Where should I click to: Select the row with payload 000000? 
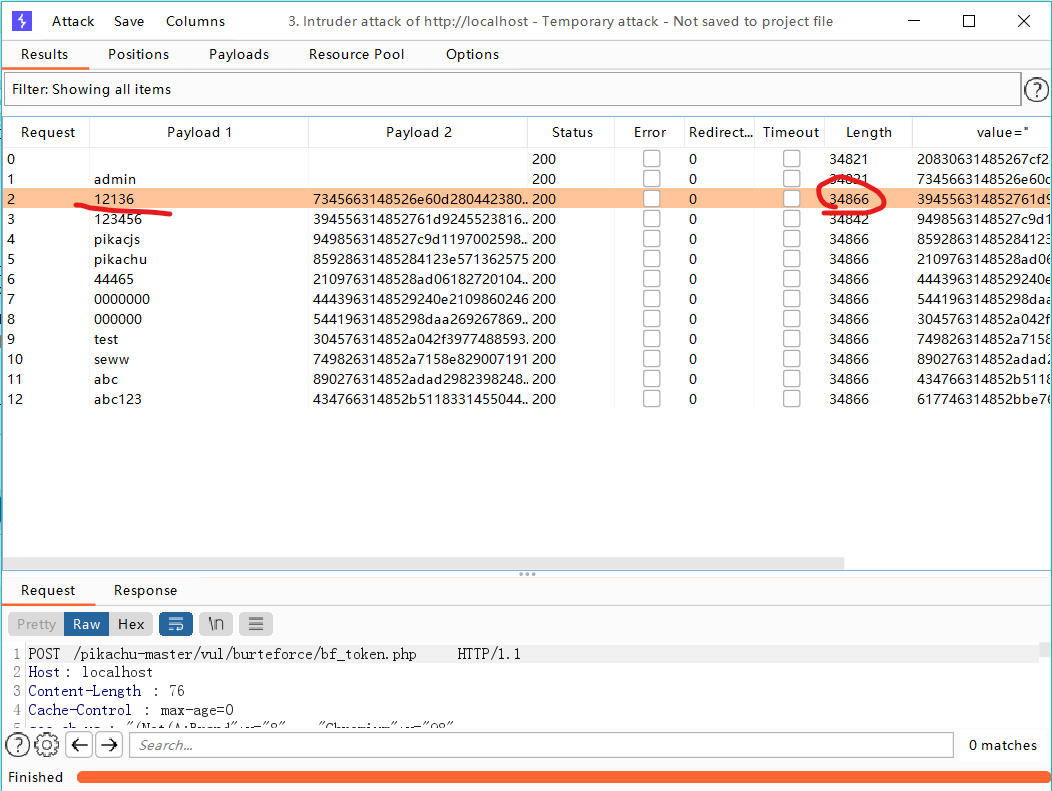525,319
